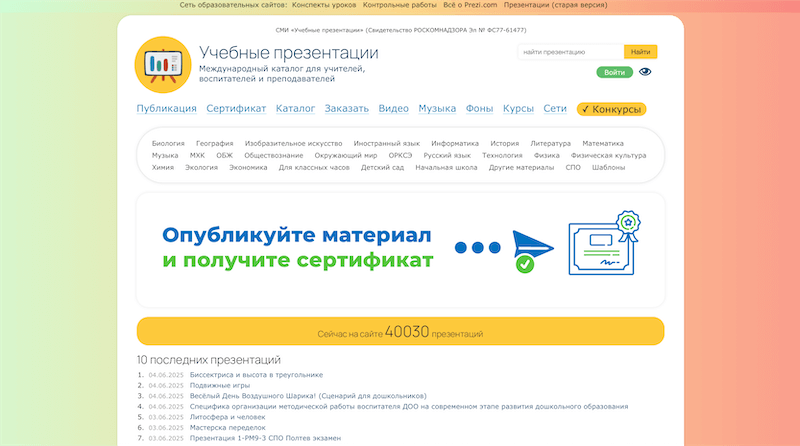The image size is (800, 446).
Task: Select the Экология category
Action: coord(201,167)
